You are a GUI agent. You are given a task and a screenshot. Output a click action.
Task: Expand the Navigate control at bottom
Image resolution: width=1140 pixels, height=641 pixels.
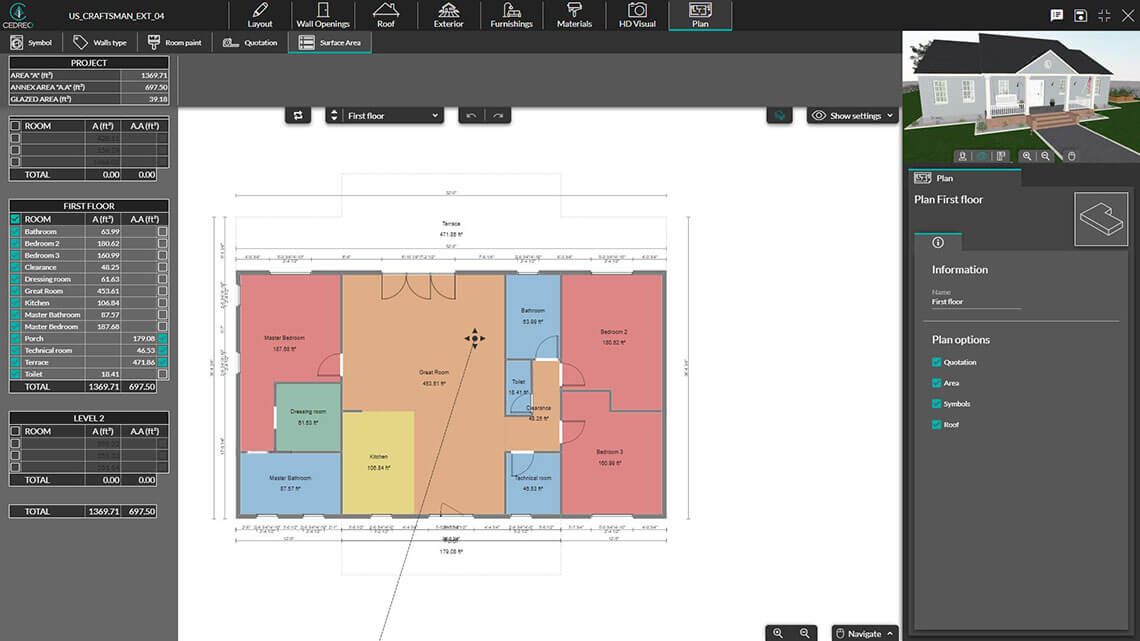tap(863, 633)
